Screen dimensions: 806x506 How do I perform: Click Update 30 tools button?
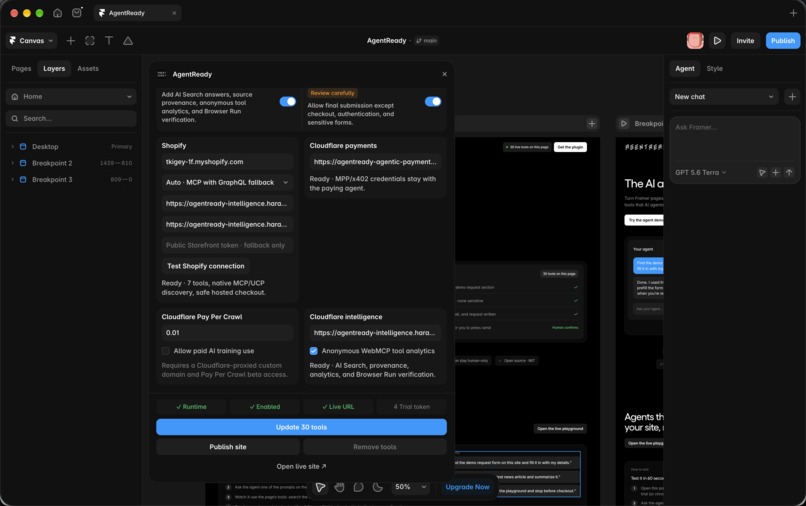coord(301,427)
